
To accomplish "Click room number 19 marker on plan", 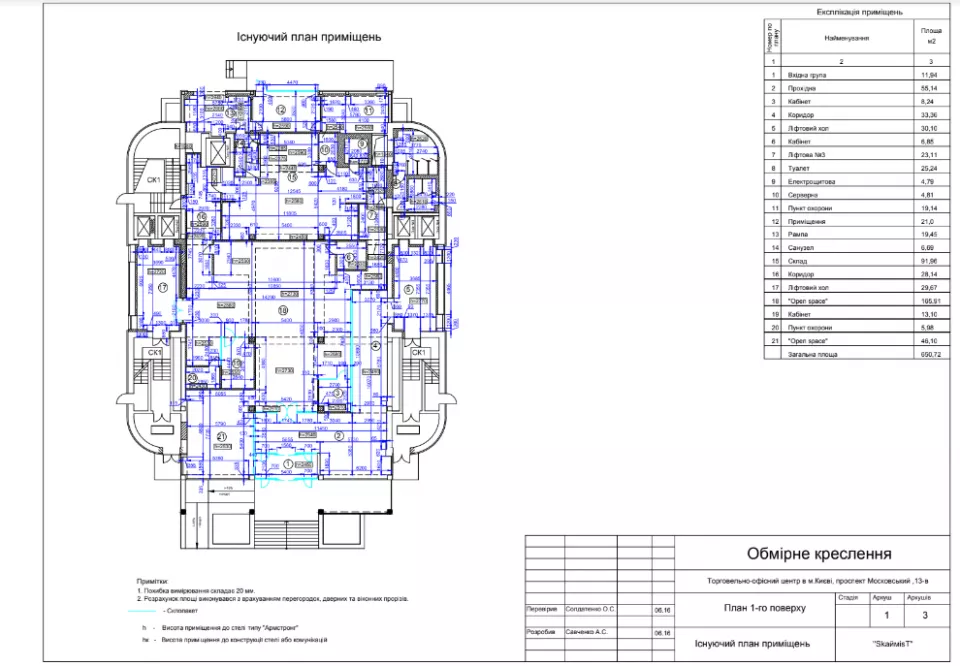I will tap(283, 310).
